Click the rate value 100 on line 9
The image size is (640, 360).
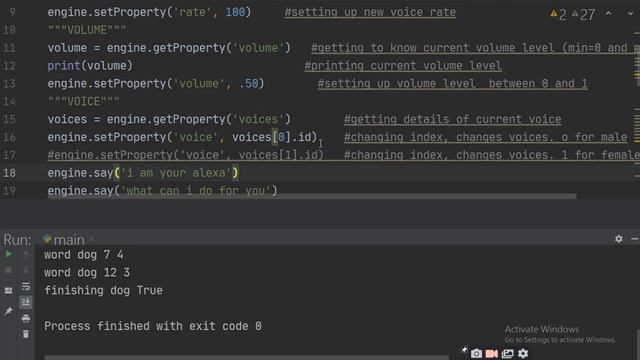point(236,12)
